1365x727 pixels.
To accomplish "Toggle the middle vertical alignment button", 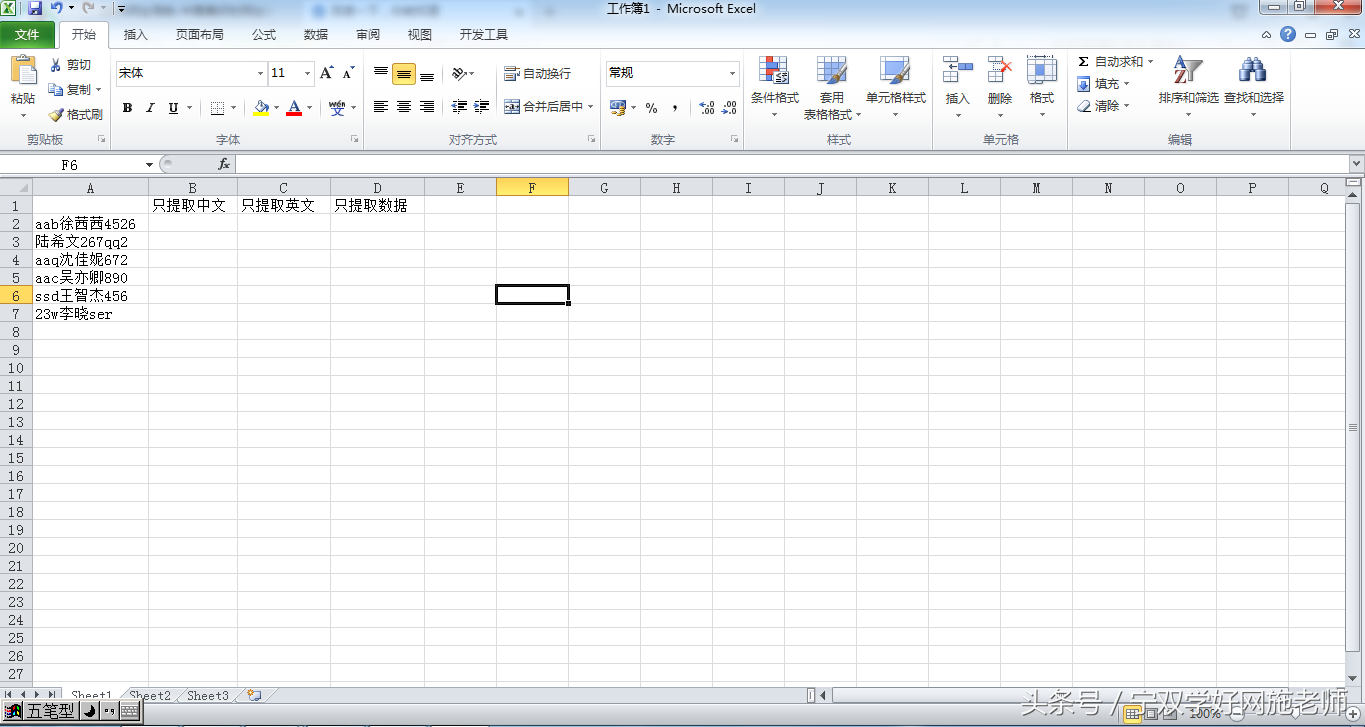I will [404, 74].
